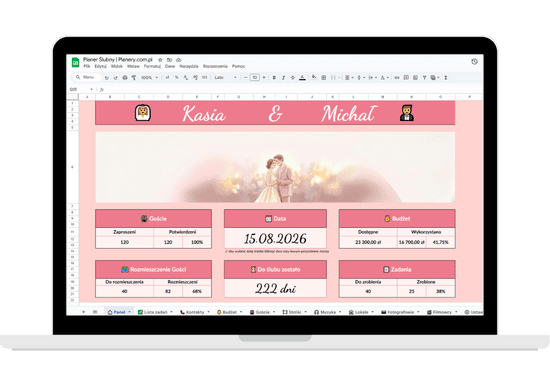Screen dimensions: 550x386
Task: Toggle italic formatting
Action: pyautogui.click(x=283, y=78)
